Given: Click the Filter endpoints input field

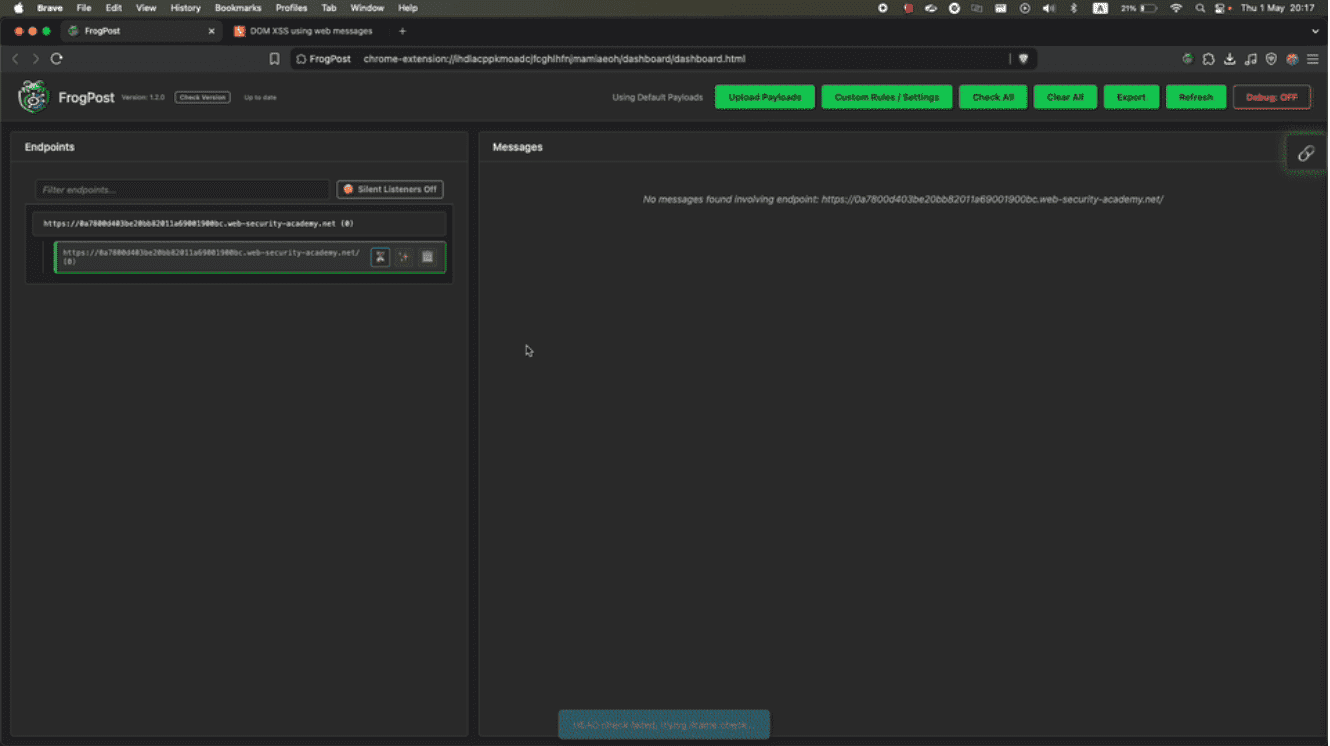Looking at the screenshot, I should [182, 189].
